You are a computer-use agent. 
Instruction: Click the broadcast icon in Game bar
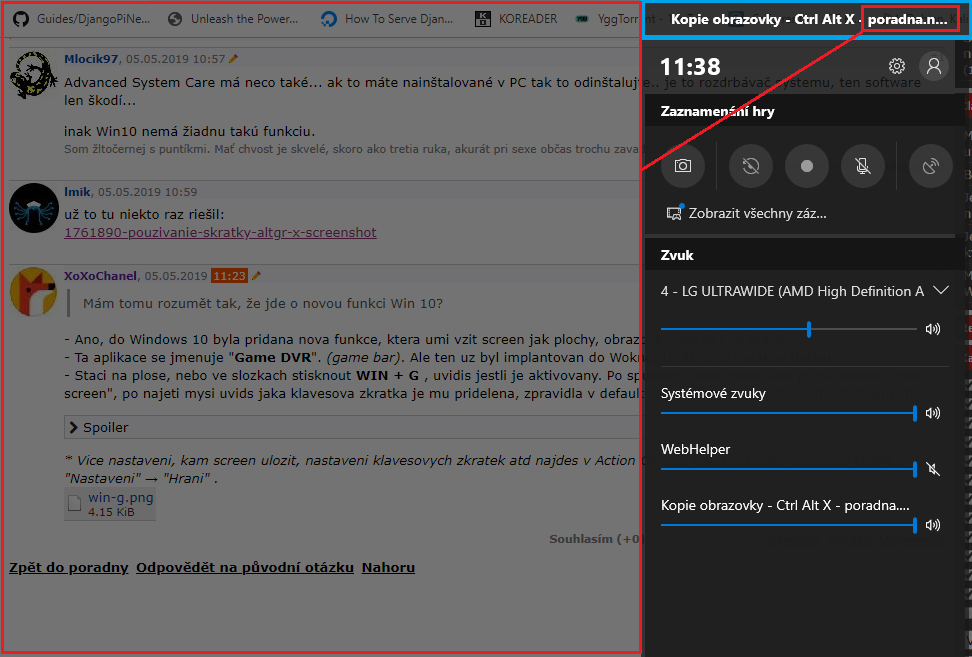[x=930, y=166]
